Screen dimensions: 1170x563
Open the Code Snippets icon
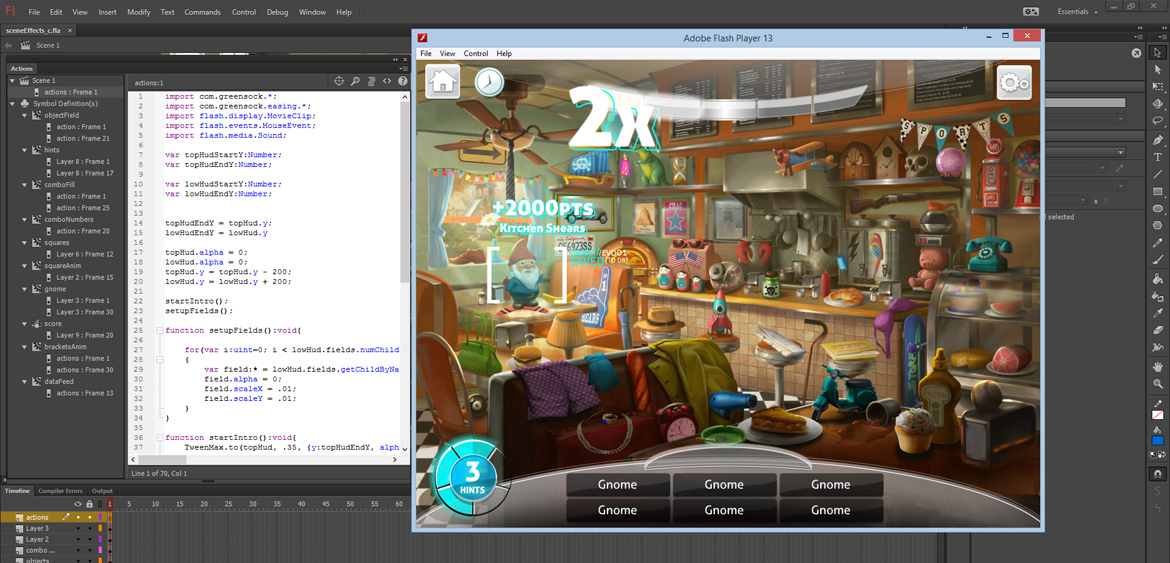(387, 82)
